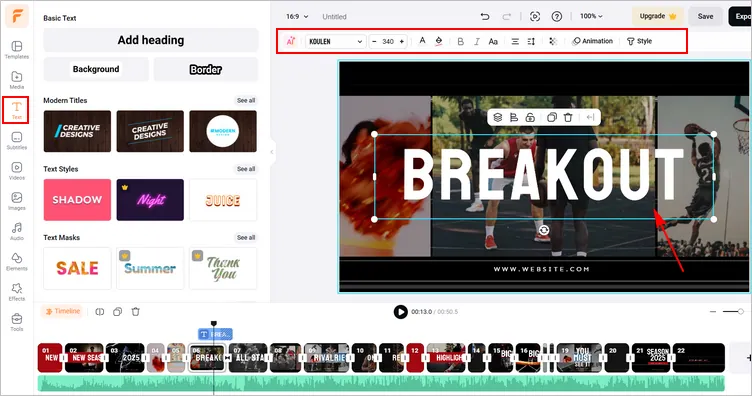Open the text alignment options
Viewport: 752px width, 396px height.
tap(515, 42)
